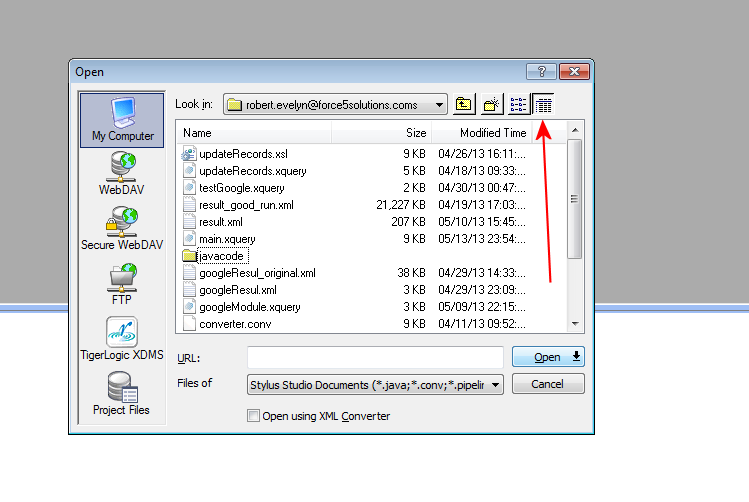Switch to List view icon
The image size is (749, 502).
click(x=518, y=104)
